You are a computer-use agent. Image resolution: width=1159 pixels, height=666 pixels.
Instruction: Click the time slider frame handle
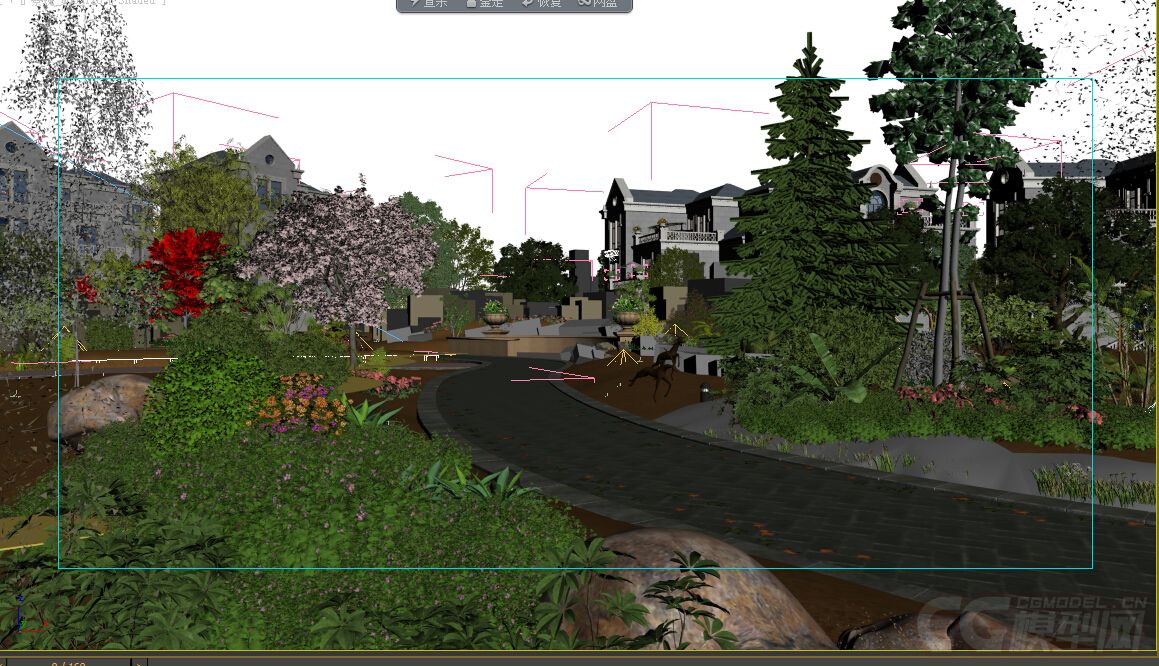69,662
